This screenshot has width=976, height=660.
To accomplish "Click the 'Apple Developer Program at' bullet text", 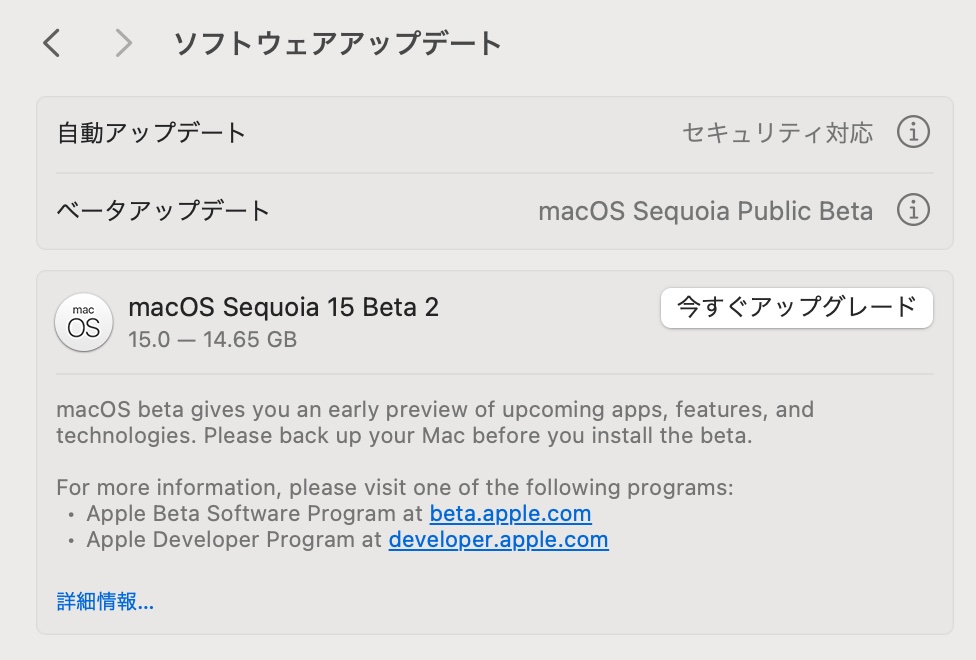I will 234,540.
